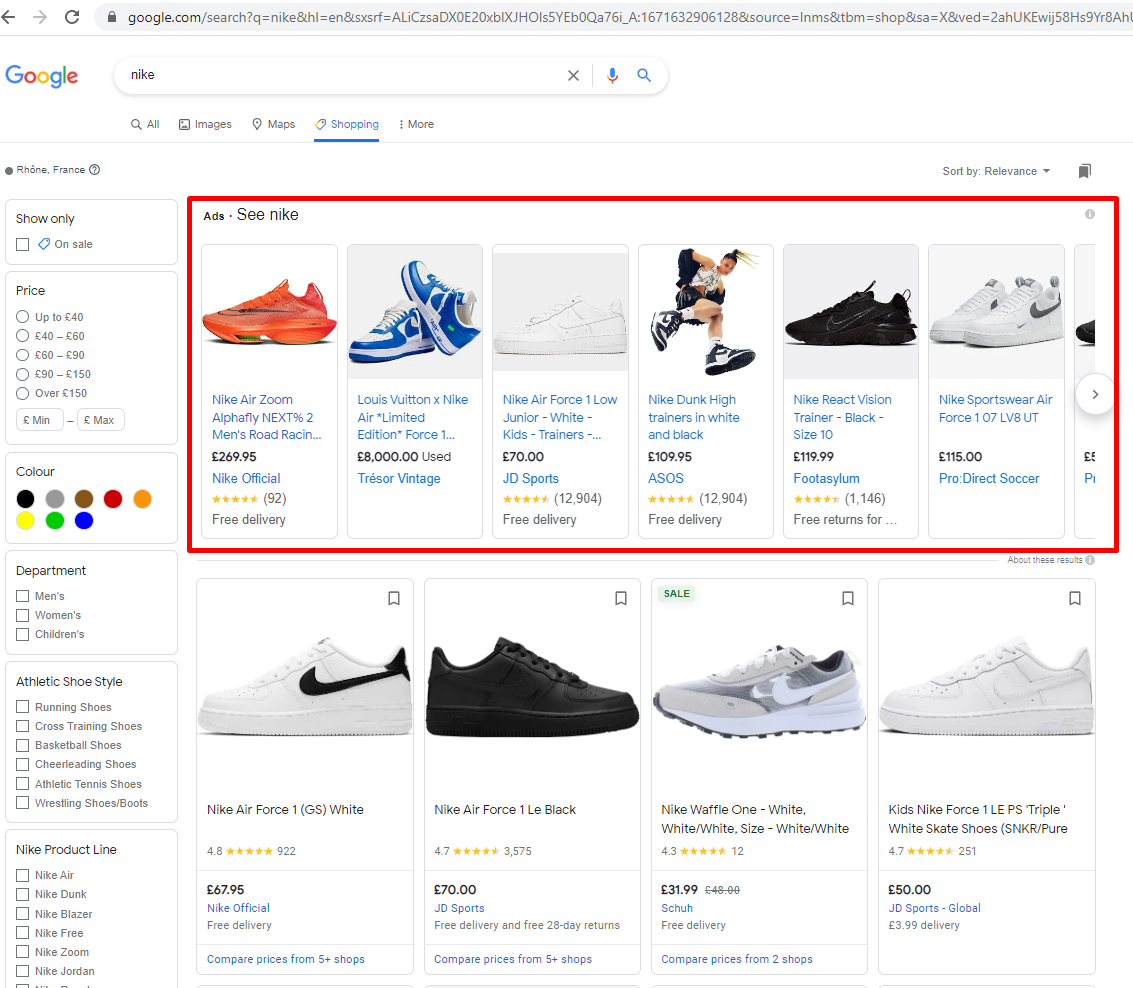Enable the Basketball Shoes filter
The height and width of the screenshot is (988, 1133).
click(x=22, y=745)
